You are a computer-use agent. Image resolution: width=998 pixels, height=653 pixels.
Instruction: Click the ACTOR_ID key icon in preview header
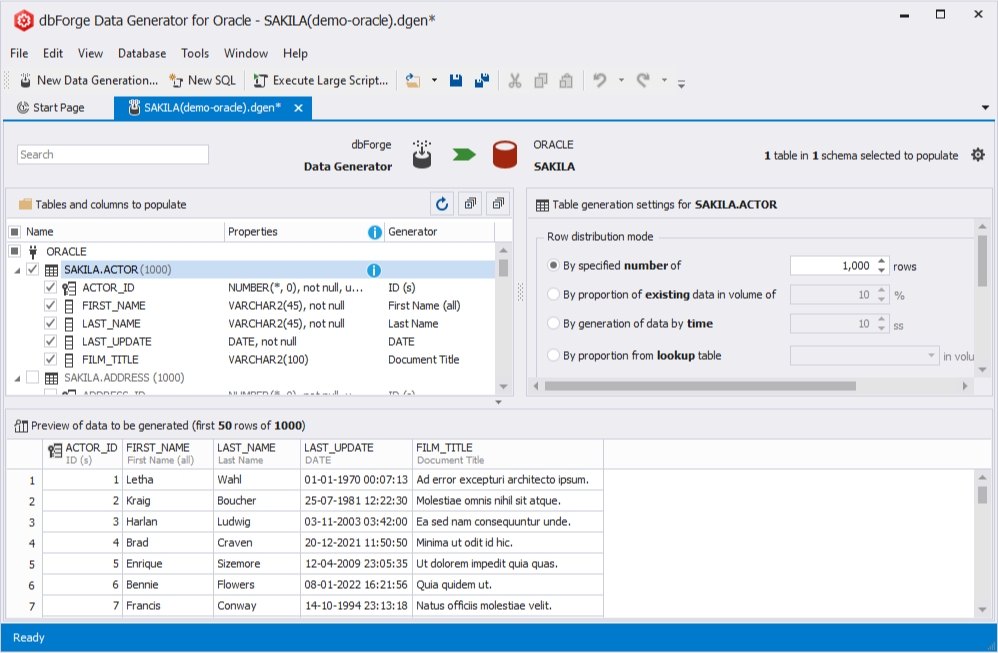click(55, 451)
